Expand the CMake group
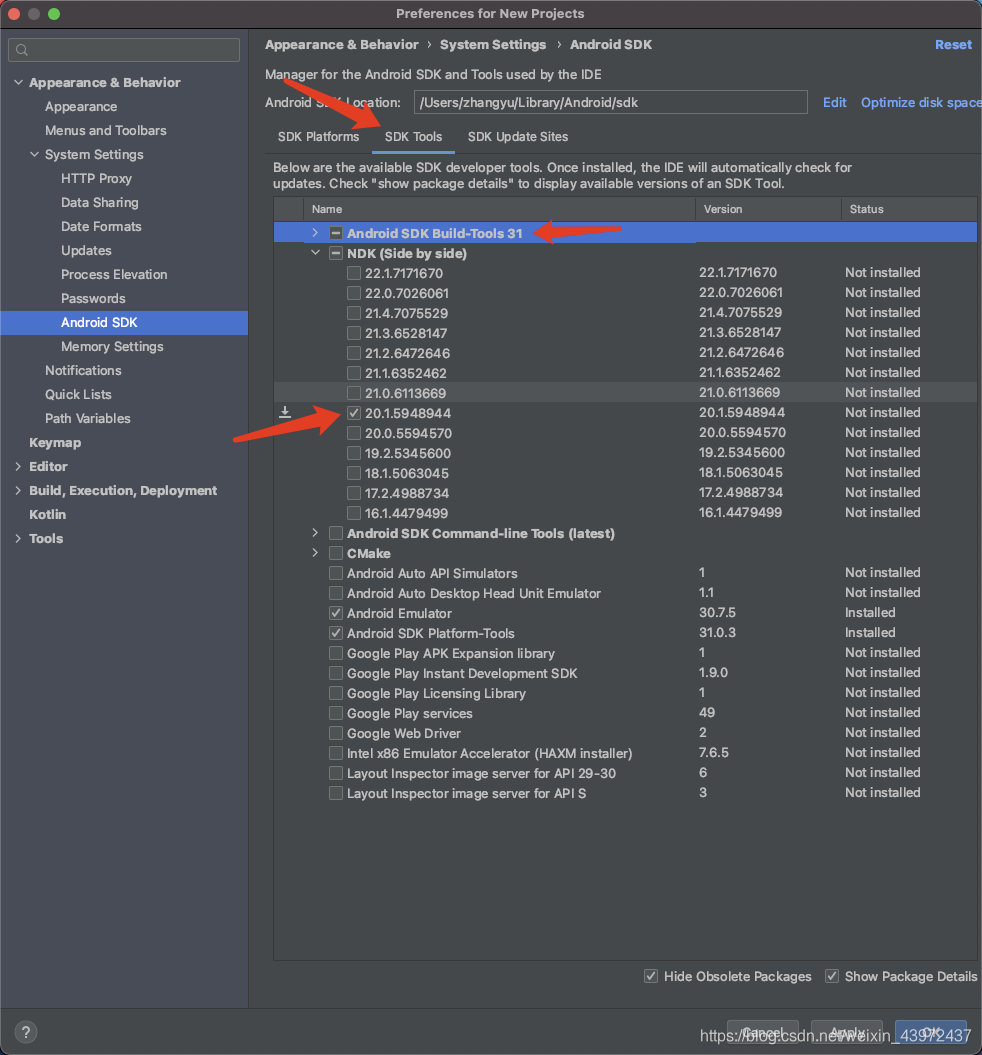The image size is (982, 1055). pyautogui.click(x=315, y=553)
